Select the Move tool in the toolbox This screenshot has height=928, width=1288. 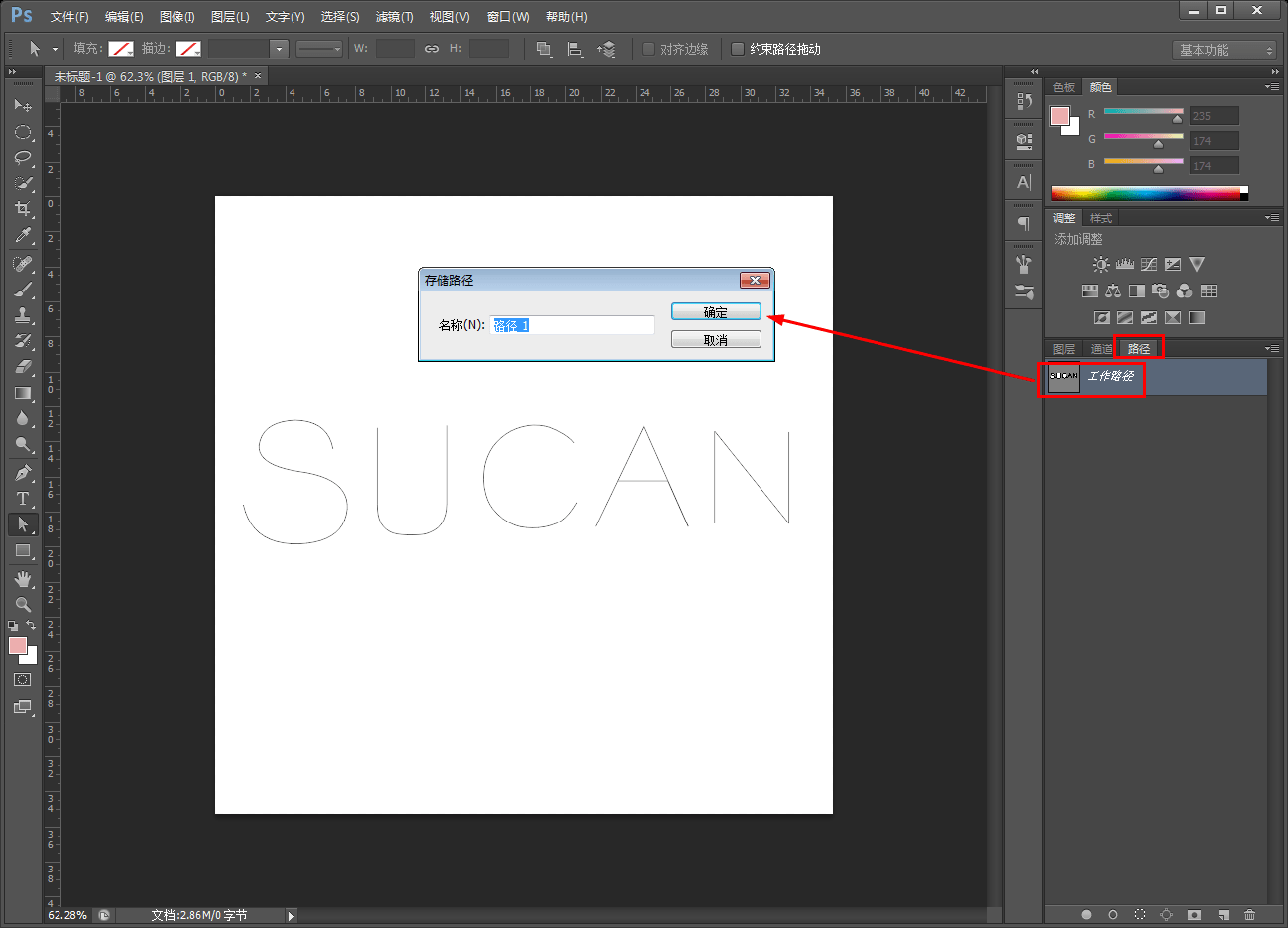click(x=23, y=105)
